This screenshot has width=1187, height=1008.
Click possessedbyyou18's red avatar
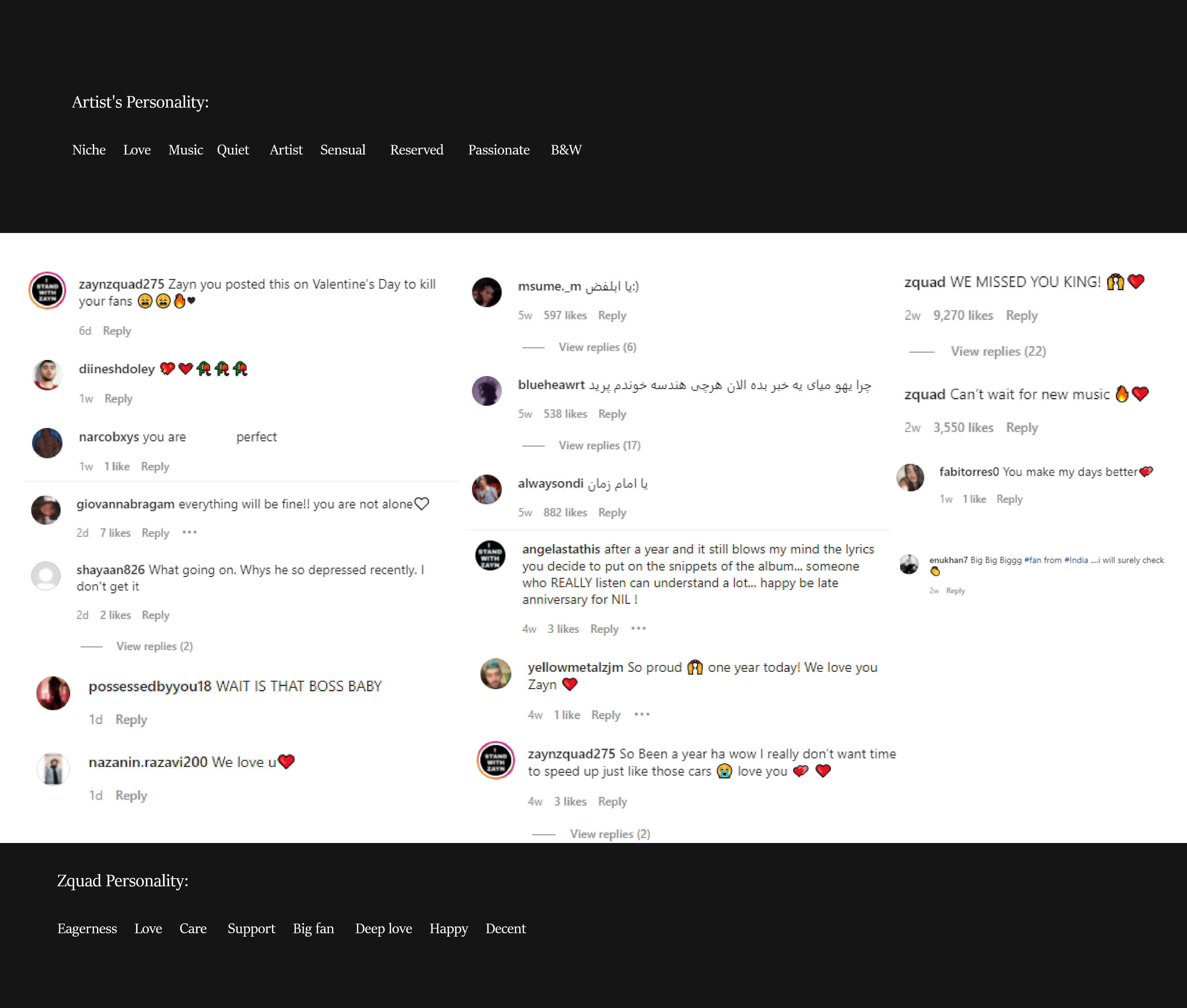click(53, 693)
